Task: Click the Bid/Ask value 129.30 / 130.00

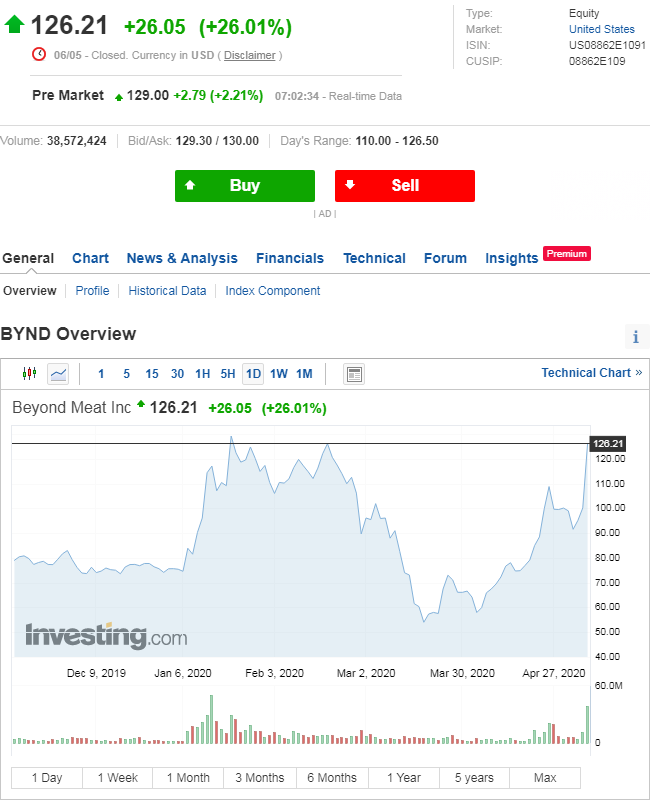Action: coord(217,141)
